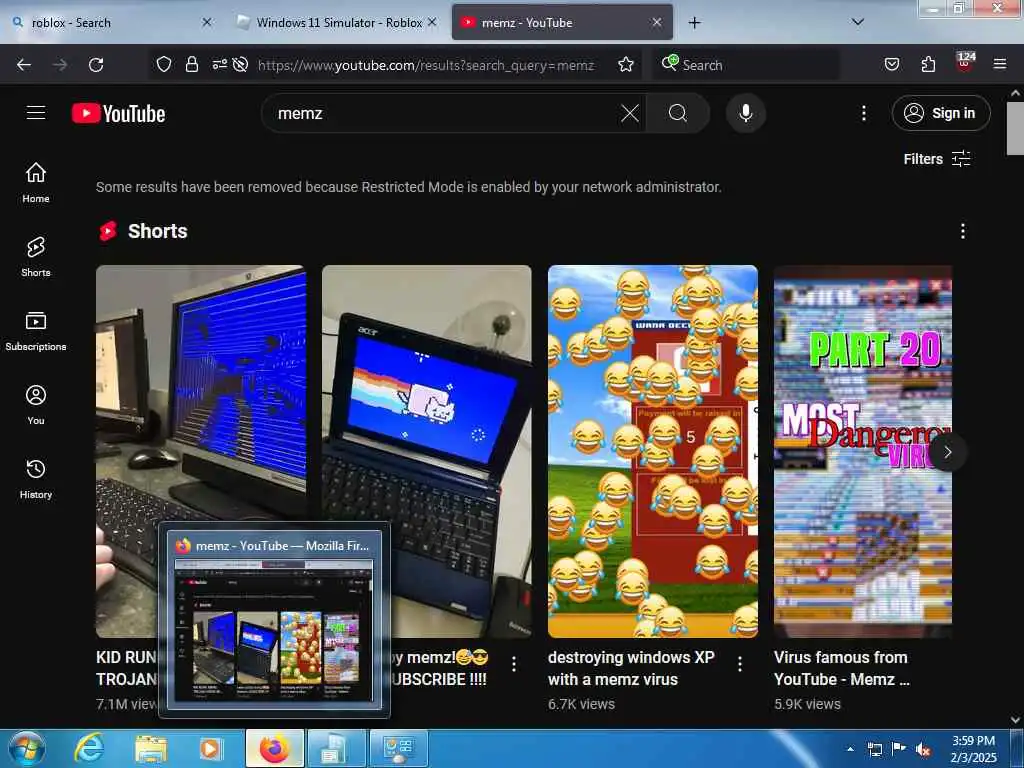Open site permissions icon in address bar

(x=219, y=64)
